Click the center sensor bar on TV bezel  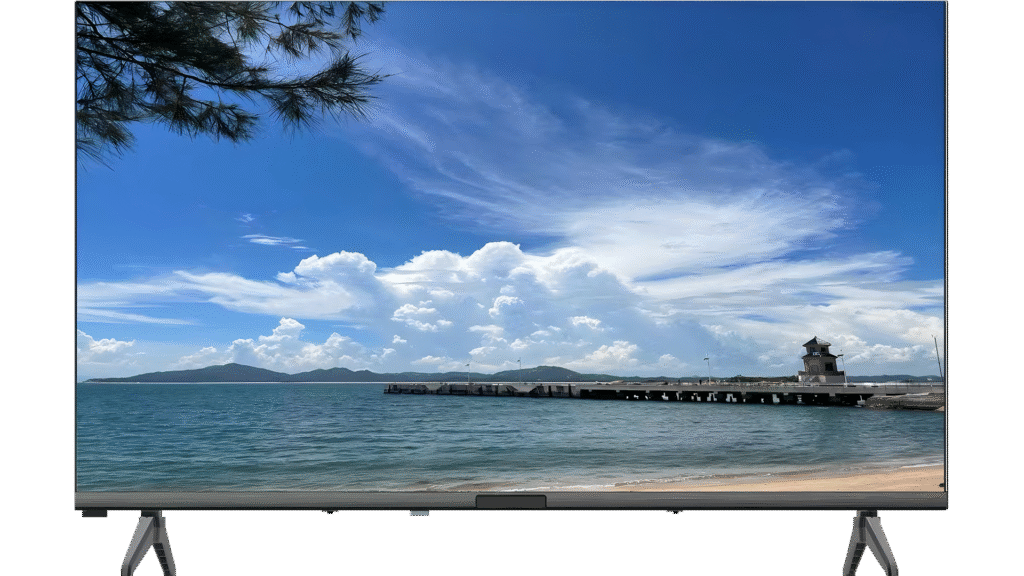pyautogui.click(x=510, y=501)
